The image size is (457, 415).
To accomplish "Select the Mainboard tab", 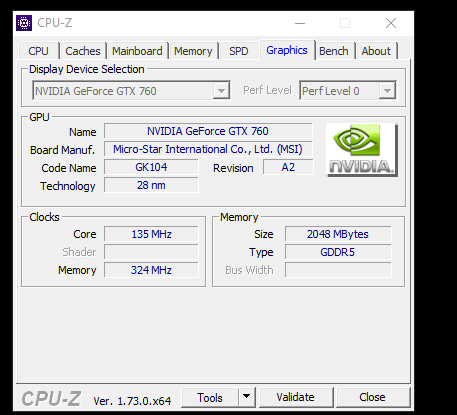I will (137, 51).
